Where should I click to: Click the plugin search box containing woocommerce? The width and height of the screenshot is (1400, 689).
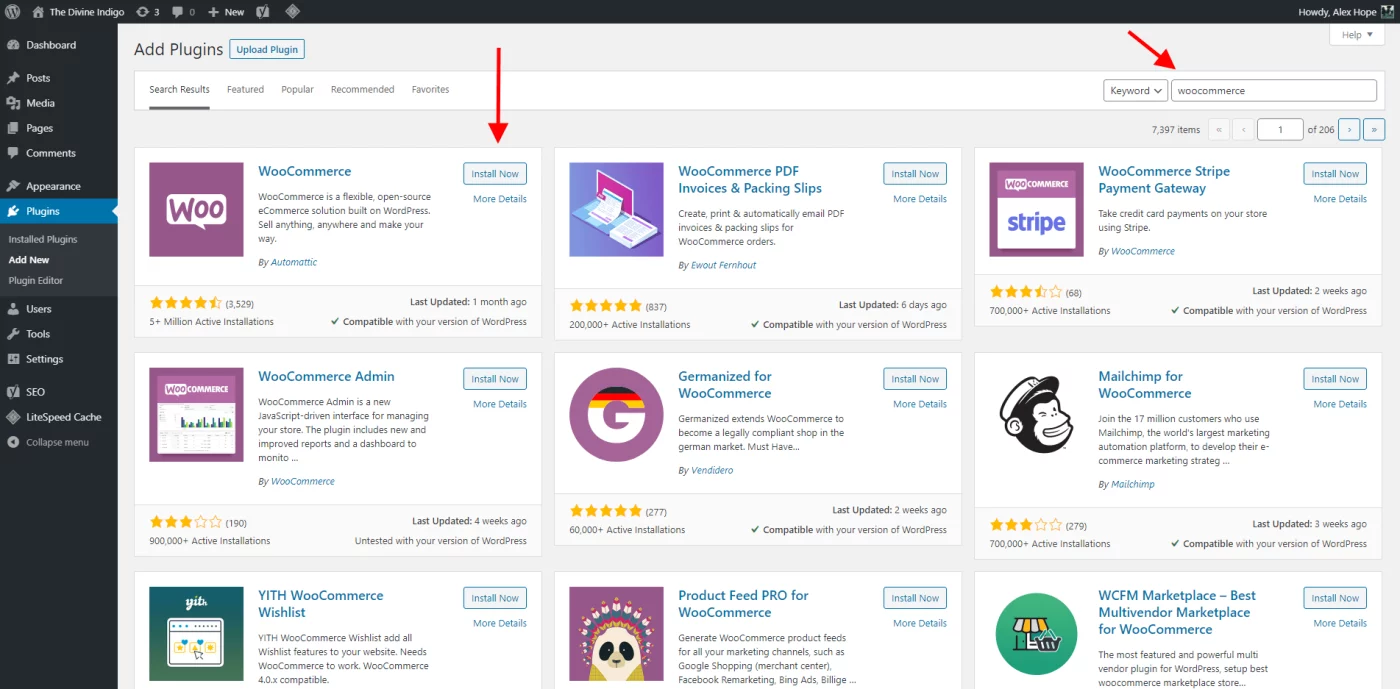click(x=1274, y=90)
